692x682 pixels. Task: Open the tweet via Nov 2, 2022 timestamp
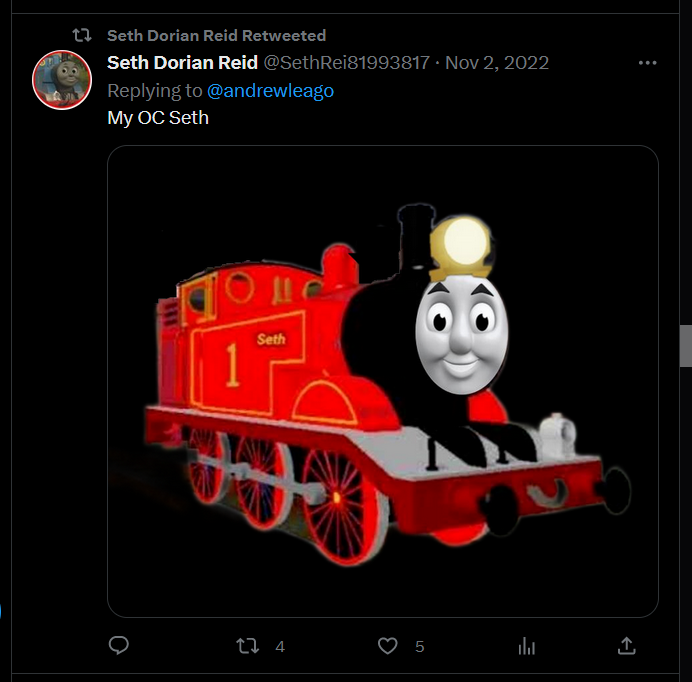496,63
